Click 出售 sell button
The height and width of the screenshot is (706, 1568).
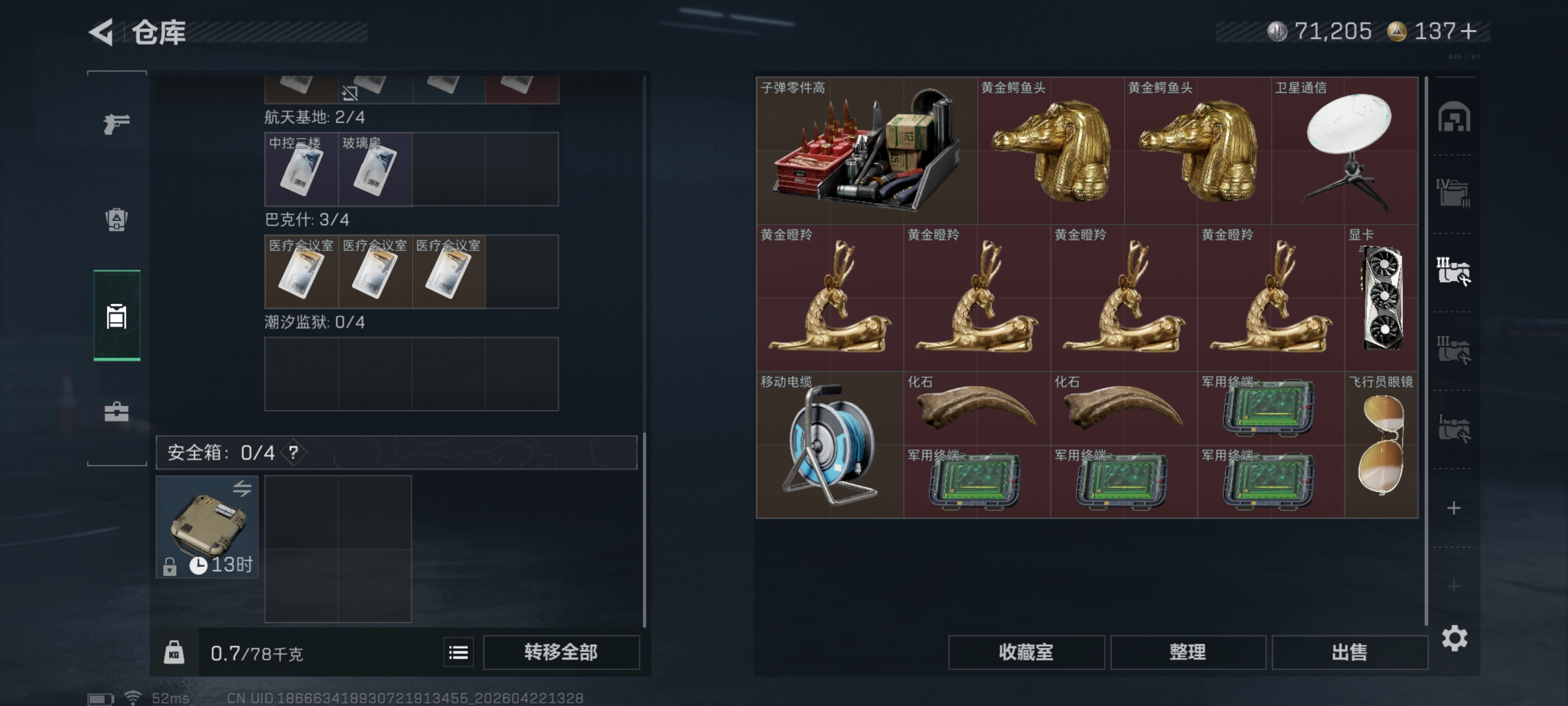click(x=1349, y=653)
